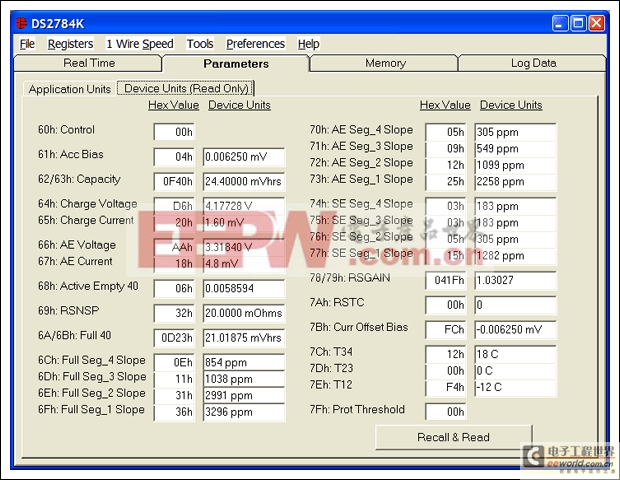Click the 60h Control hex value field

click(174, 132)
